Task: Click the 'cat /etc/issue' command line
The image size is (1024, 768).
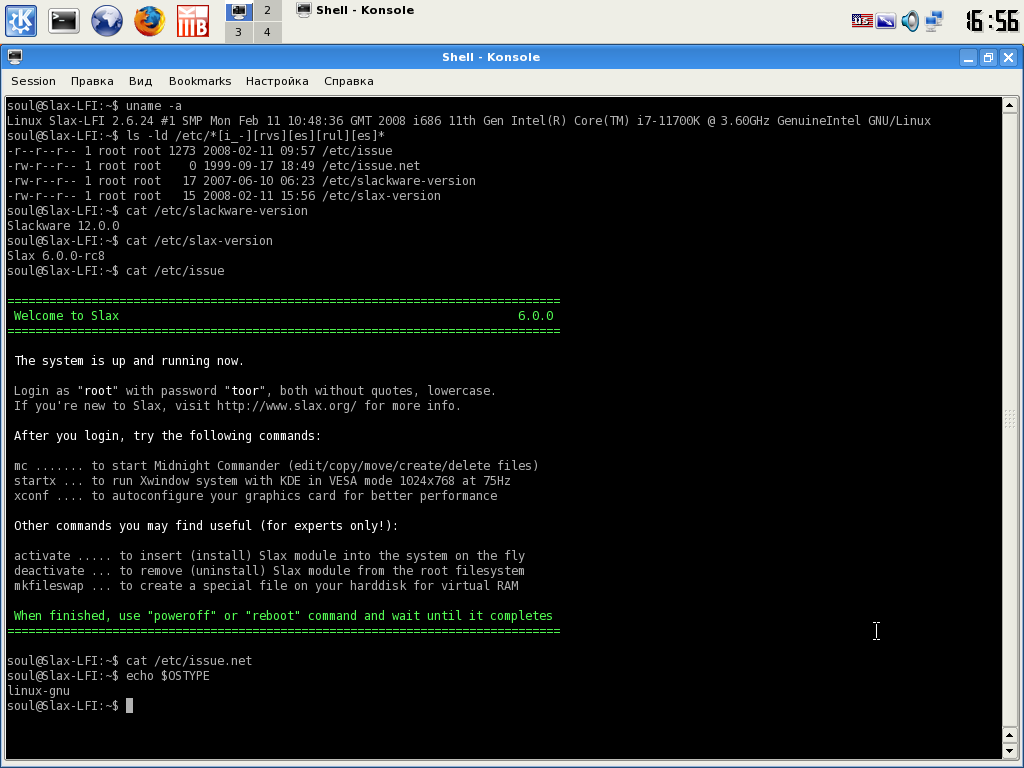Action: pos(175,270)
